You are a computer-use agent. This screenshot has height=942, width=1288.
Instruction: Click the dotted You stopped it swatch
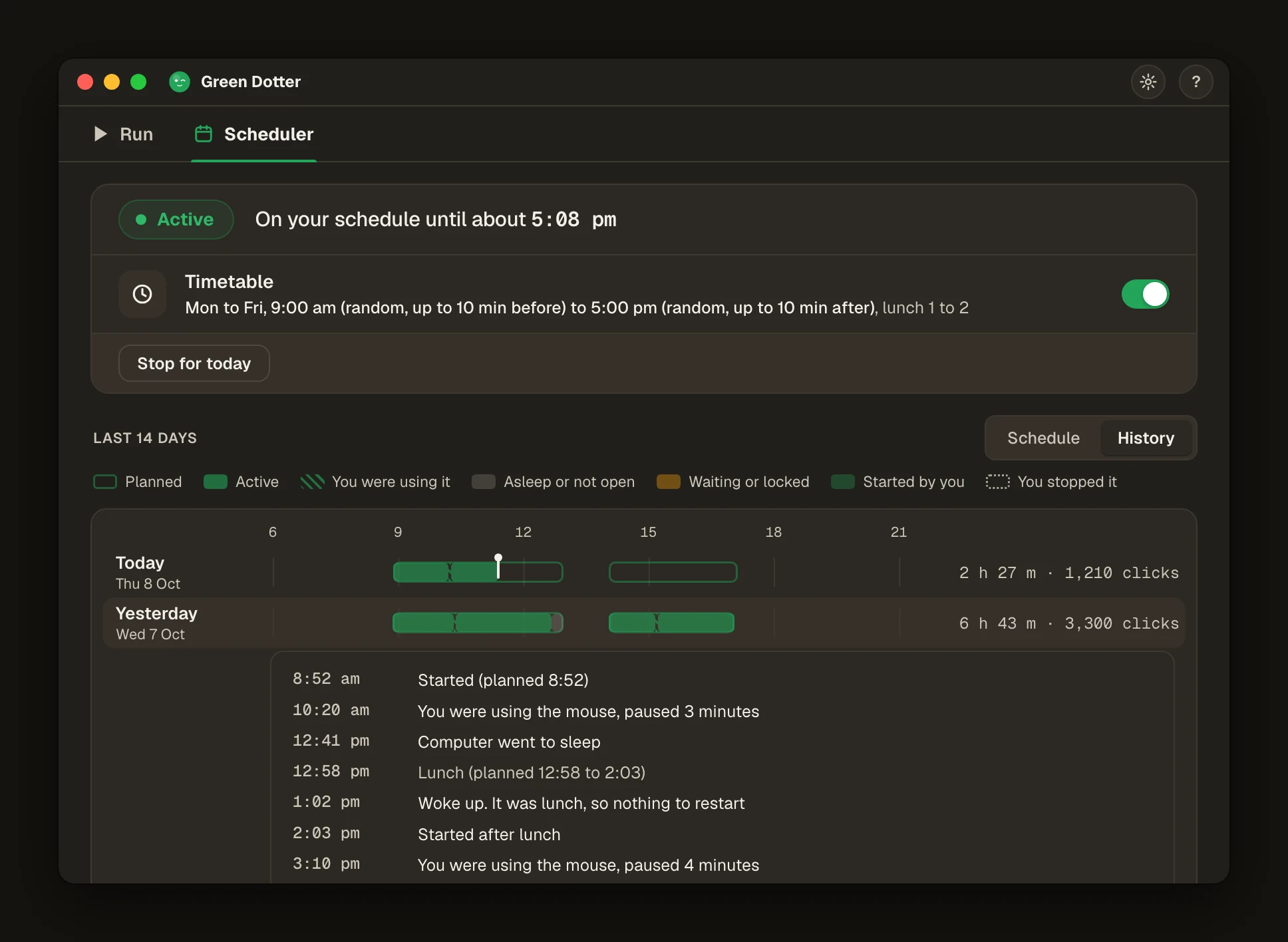[x=998, y=482]
